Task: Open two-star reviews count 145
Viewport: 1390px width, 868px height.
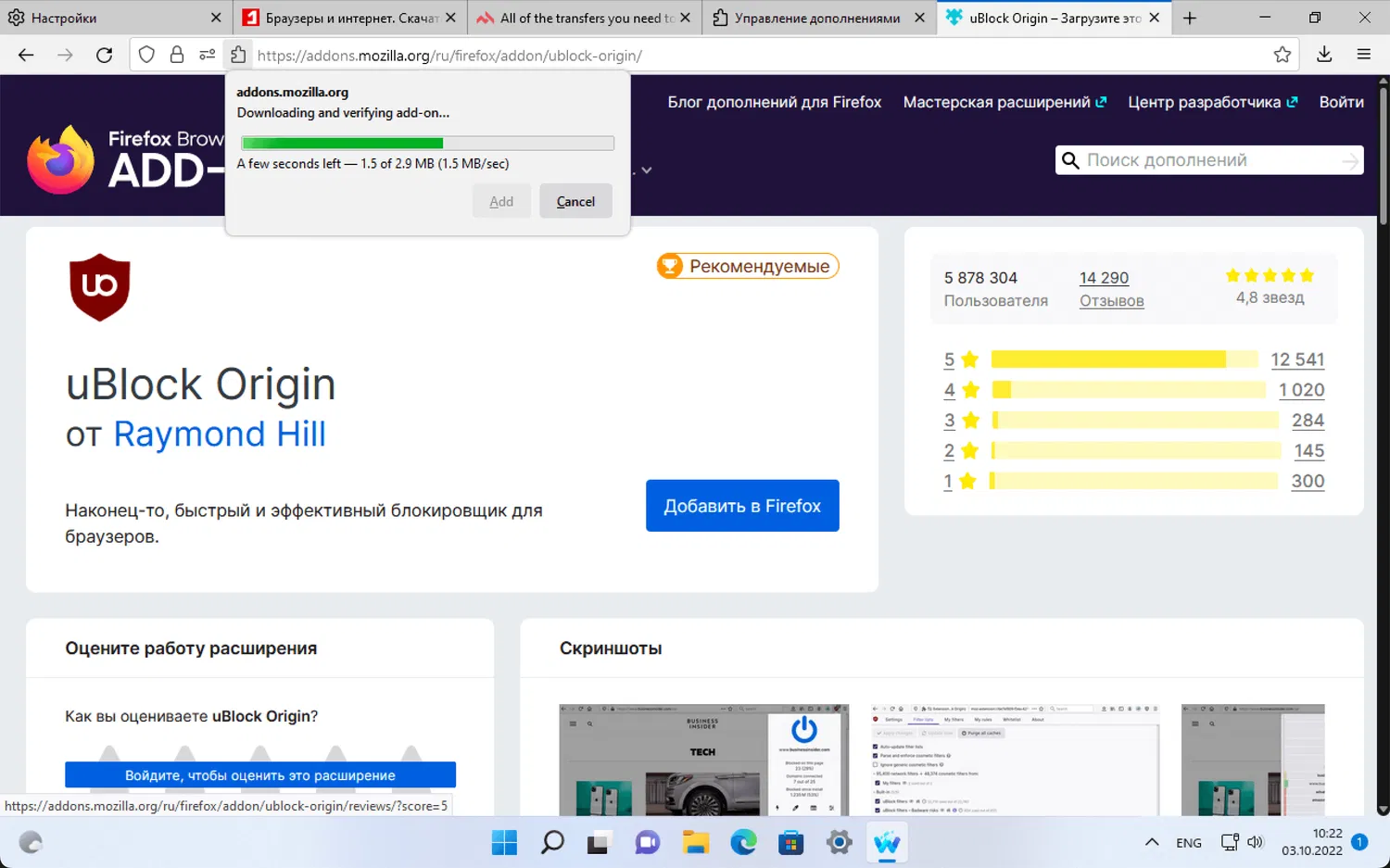Action: click(x=1308, y=451)
